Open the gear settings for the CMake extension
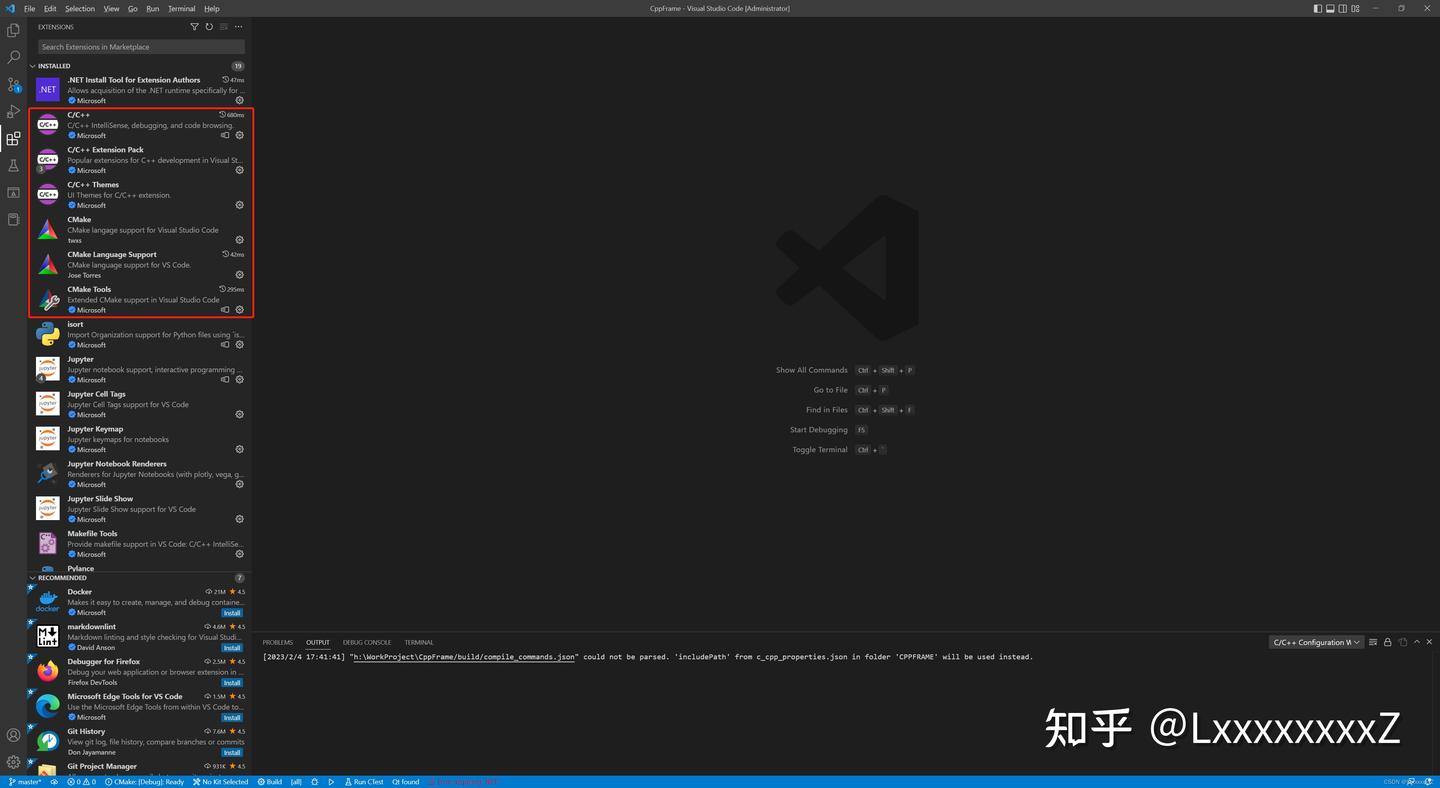Screen dimensions: 1440x788 click(x=239, y=240)
